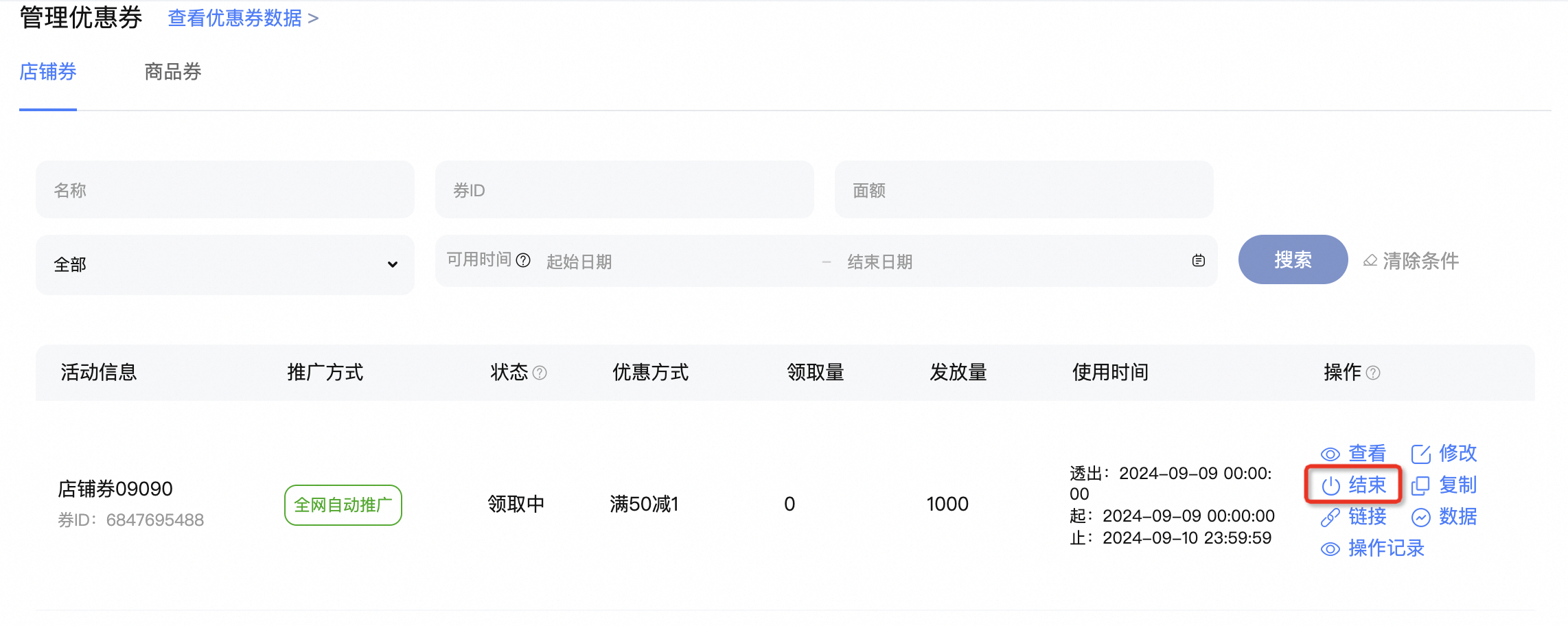The image size is (1568, 626).
Task: Click 修改 for coupon 店铺券09090
Action: pos(1444,454)
